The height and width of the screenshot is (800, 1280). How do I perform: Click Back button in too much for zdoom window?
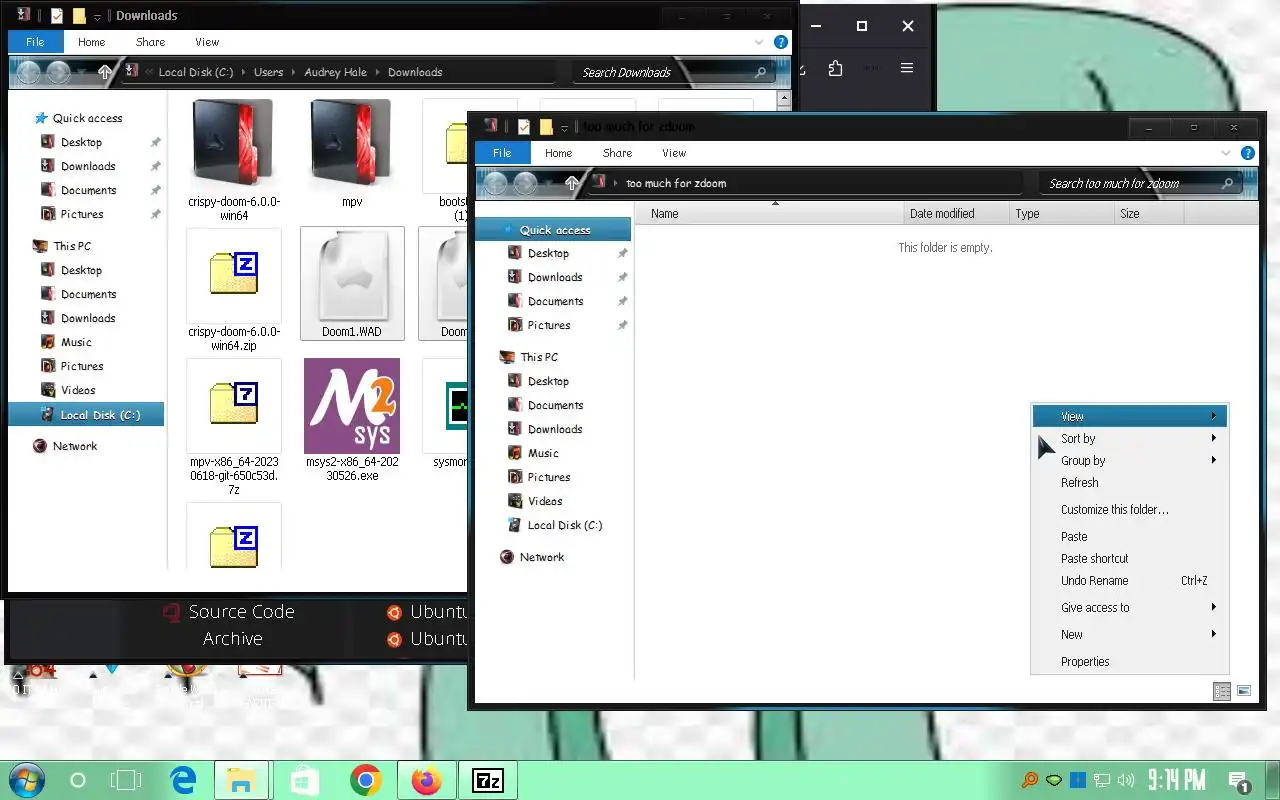point(496,183)
